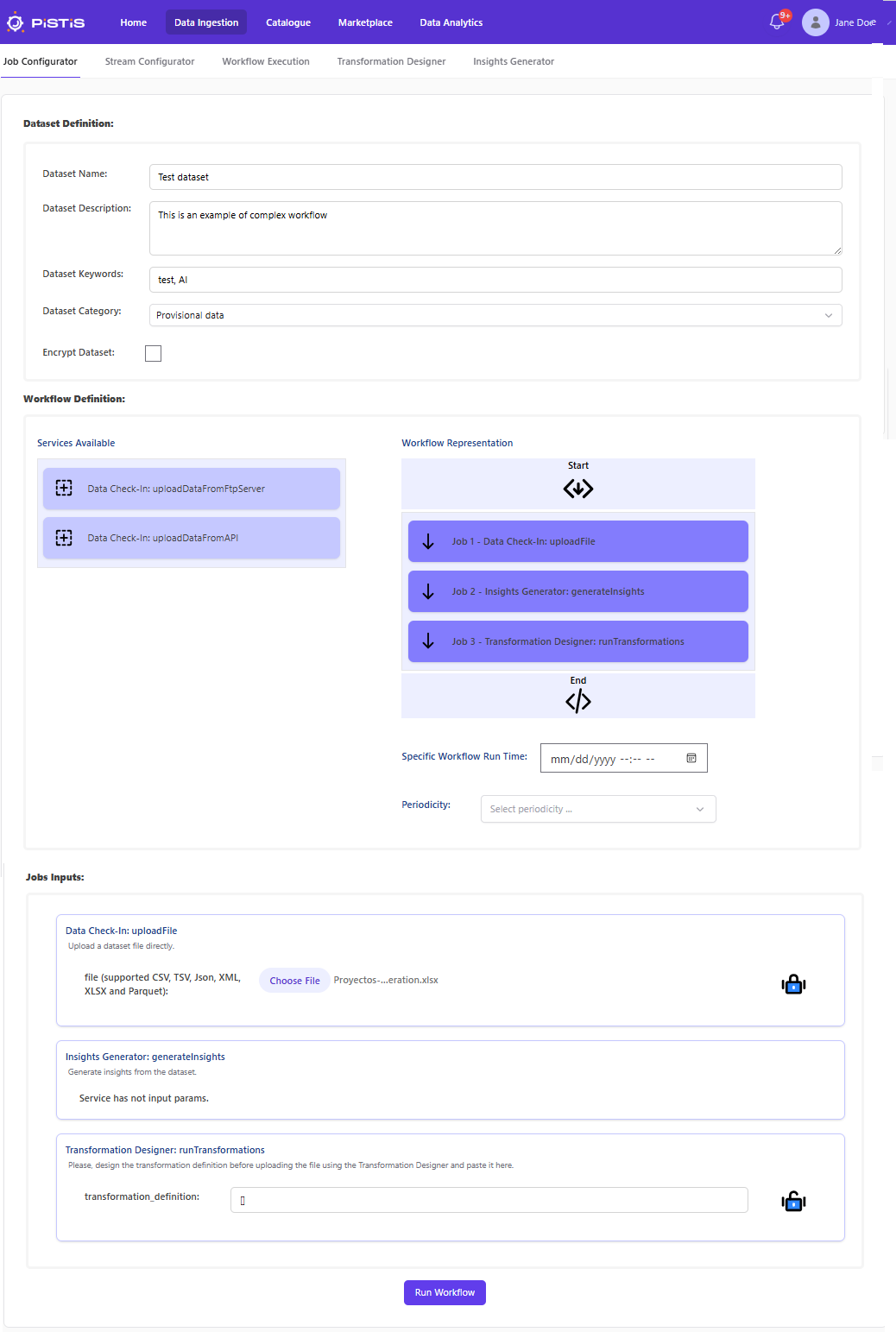896x1332 pixels.
Task: Open the Catalogue menu
Action: pyautogui.click(x=288, y=22)
